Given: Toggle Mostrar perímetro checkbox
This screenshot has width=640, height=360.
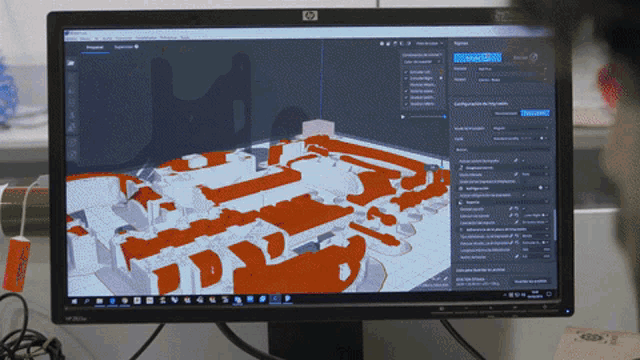Looking at the screenshot, I should pyautogui.click(x=406, y=98).
